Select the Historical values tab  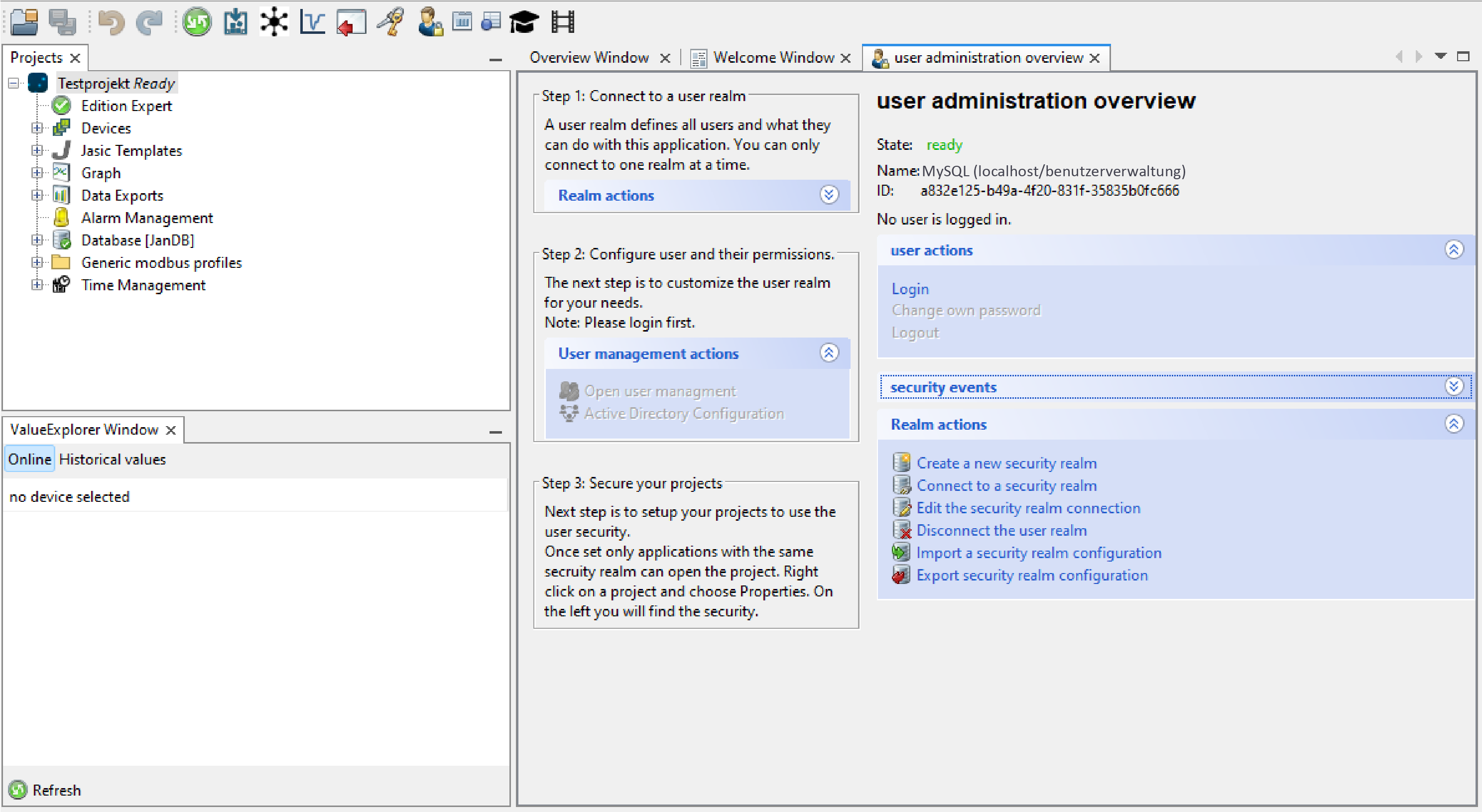coord(113,459)
